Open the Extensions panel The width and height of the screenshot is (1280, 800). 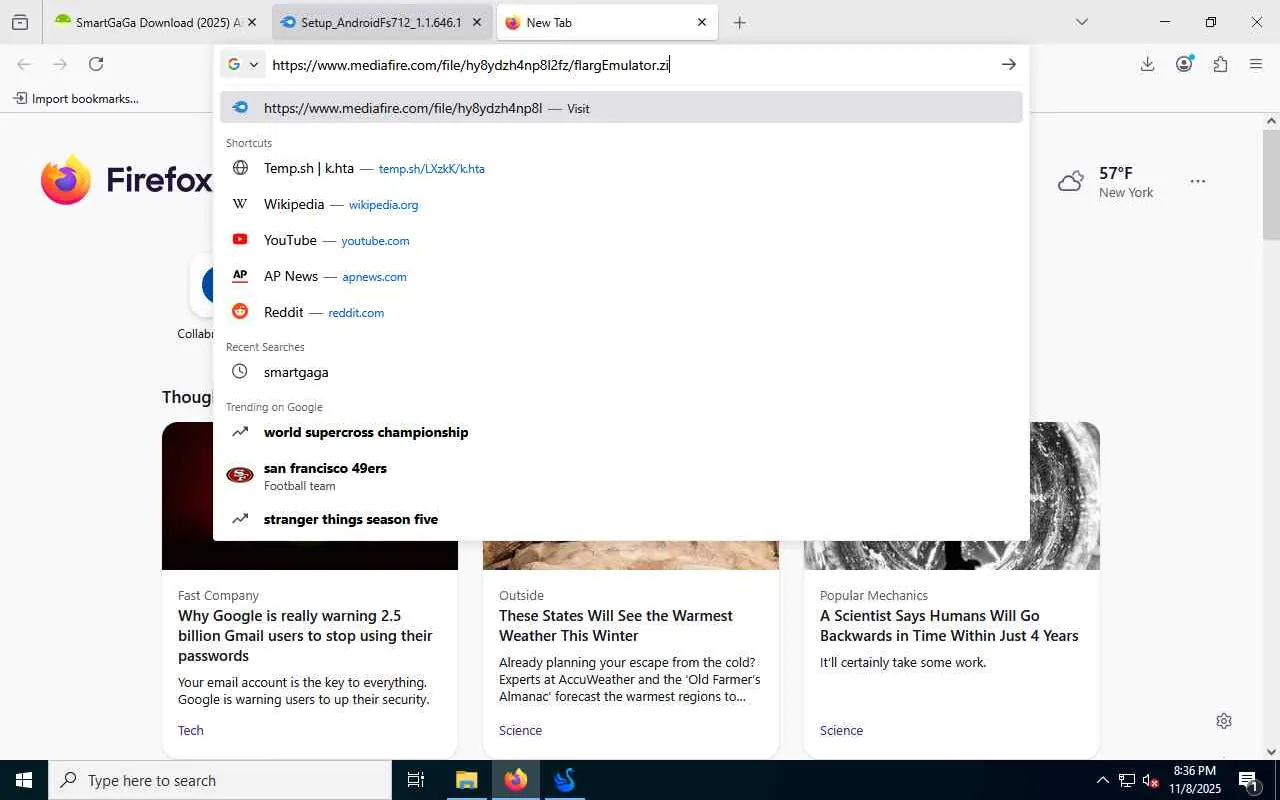(x=1220, y=64)
